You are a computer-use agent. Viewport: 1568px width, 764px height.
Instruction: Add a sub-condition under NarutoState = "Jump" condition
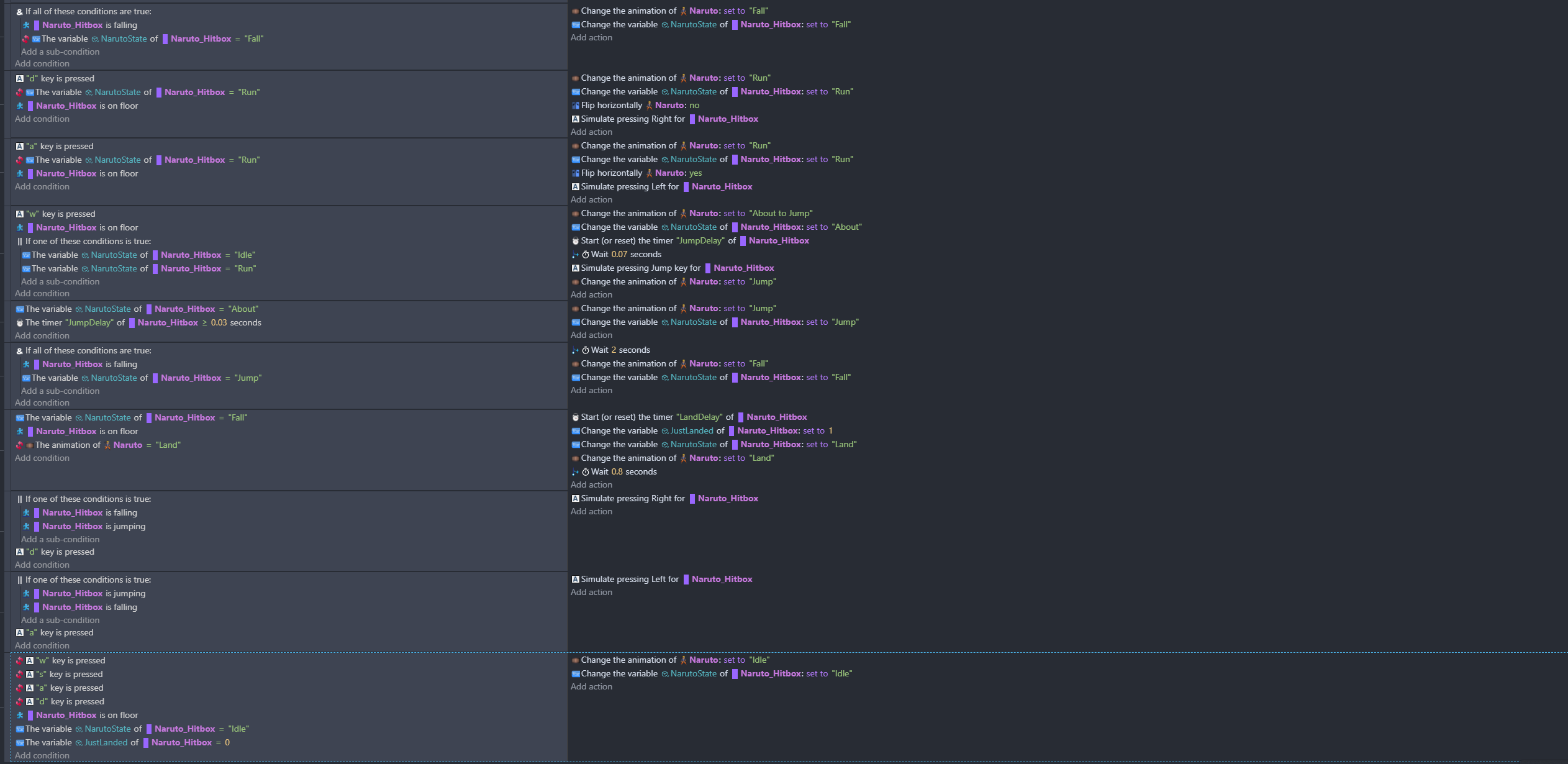click(60, 391)
